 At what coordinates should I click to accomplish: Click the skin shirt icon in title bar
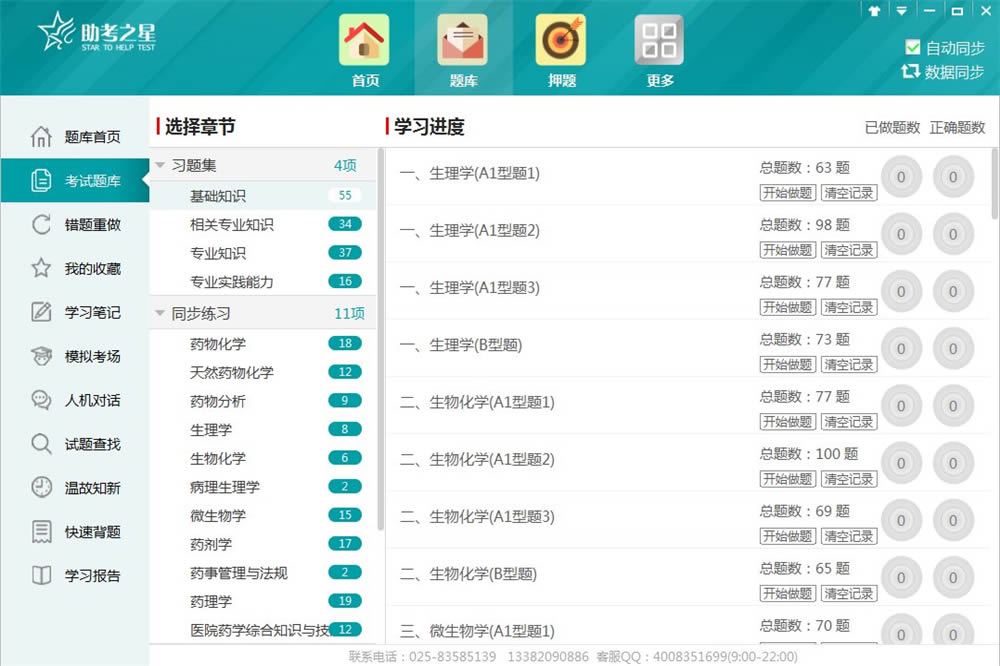876,11
